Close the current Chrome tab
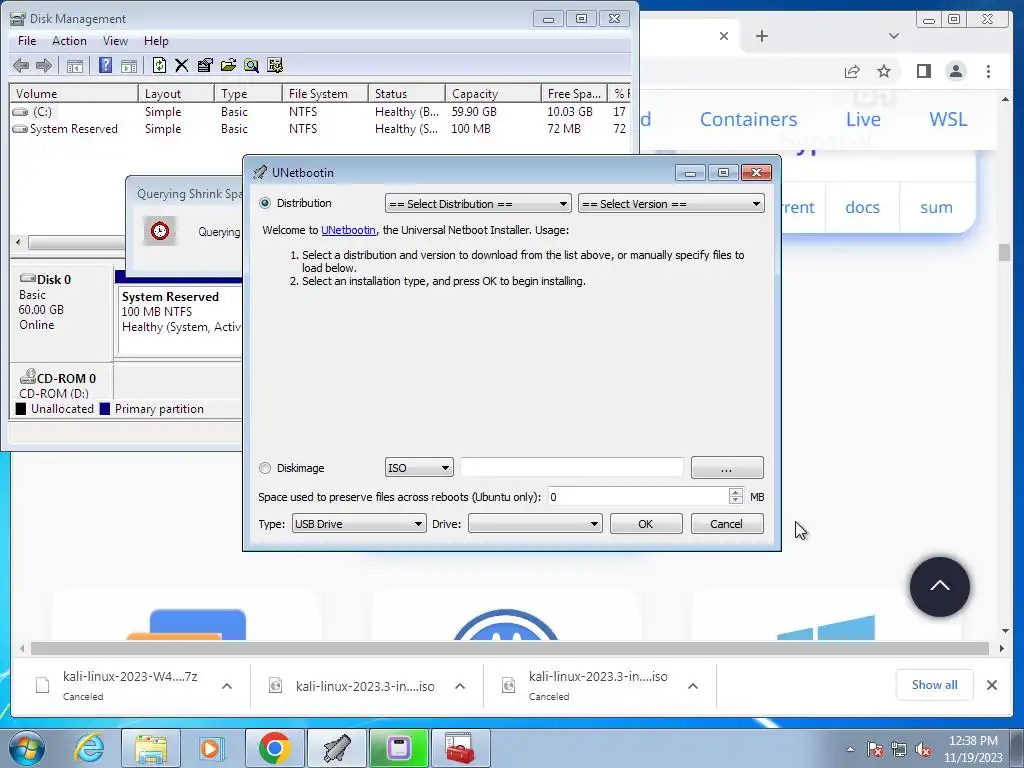The height and width of the screenshot is (768, 1024). (724, 36)
